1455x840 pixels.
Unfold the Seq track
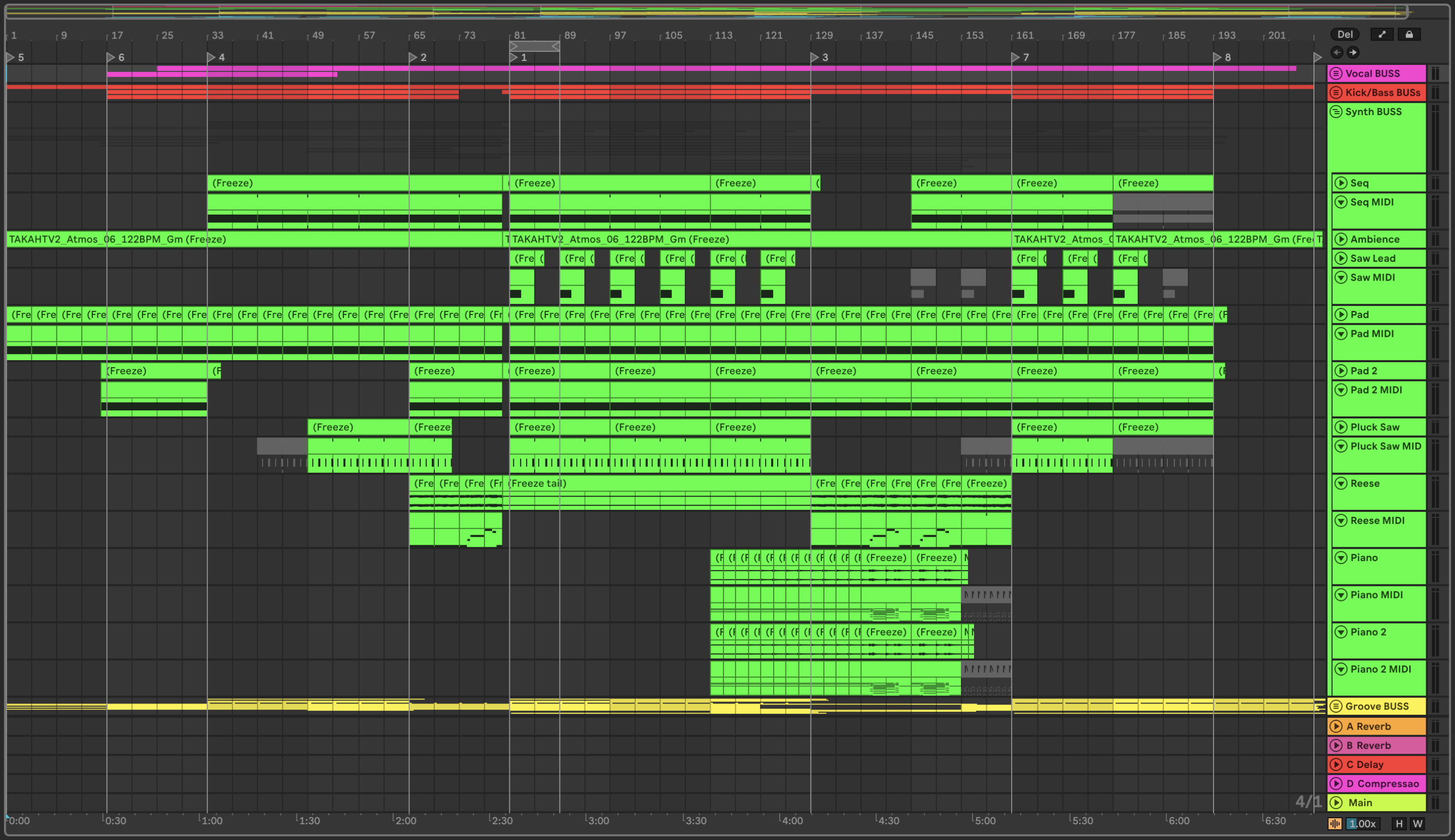(1341, 183)
